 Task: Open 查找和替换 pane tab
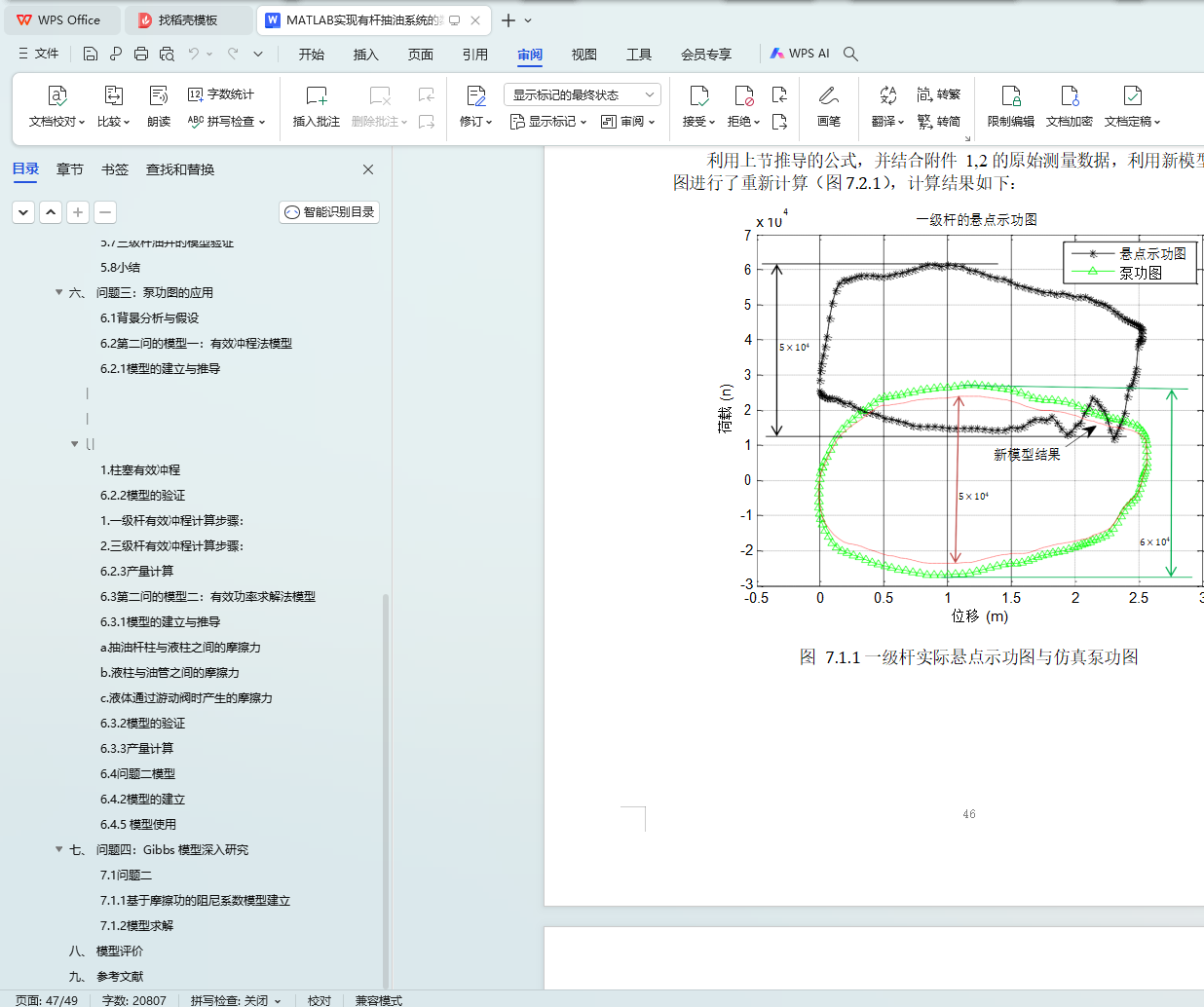point(180,169)
